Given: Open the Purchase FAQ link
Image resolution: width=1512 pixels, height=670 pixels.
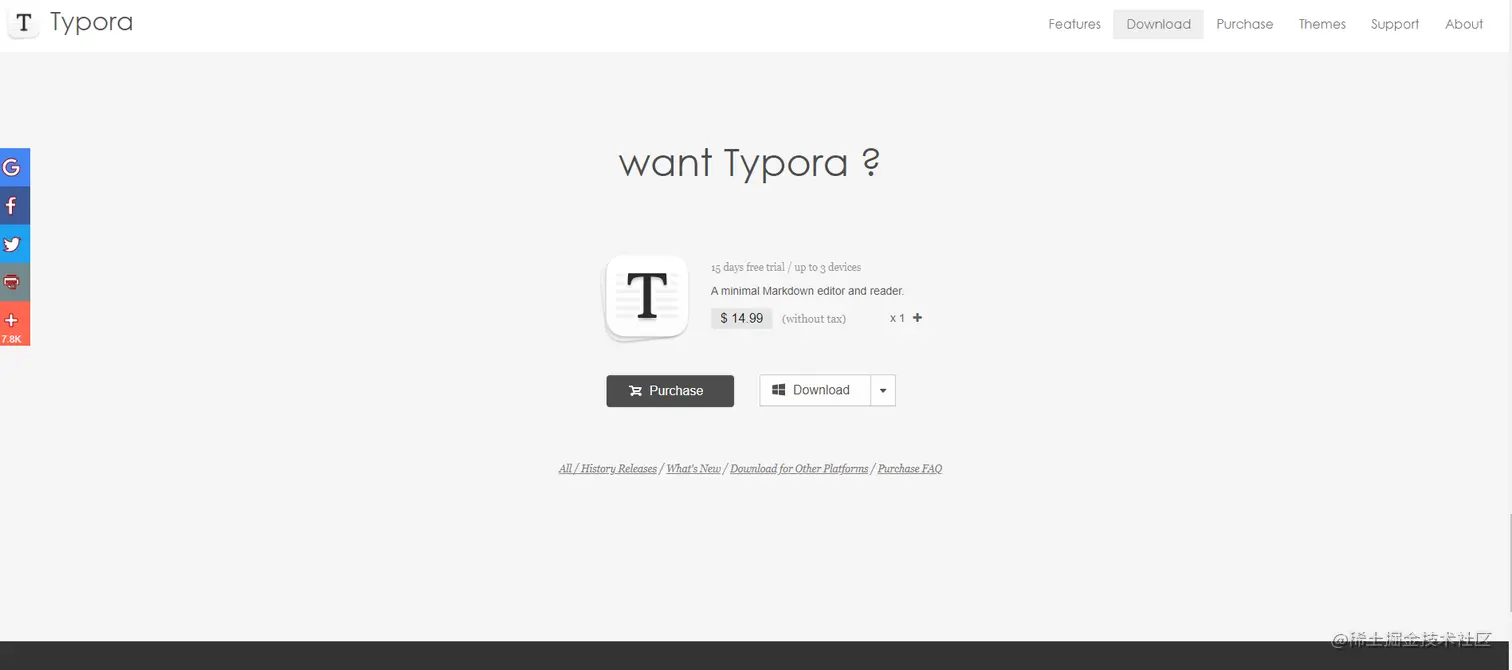Looking at the screenshot, I should coord(910,468).
